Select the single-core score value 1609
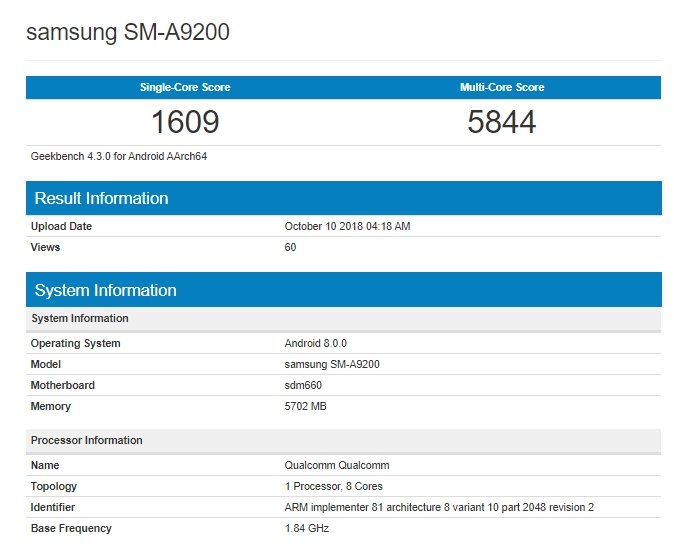Viewport: 674px width, 547px height. click(185, 122)
